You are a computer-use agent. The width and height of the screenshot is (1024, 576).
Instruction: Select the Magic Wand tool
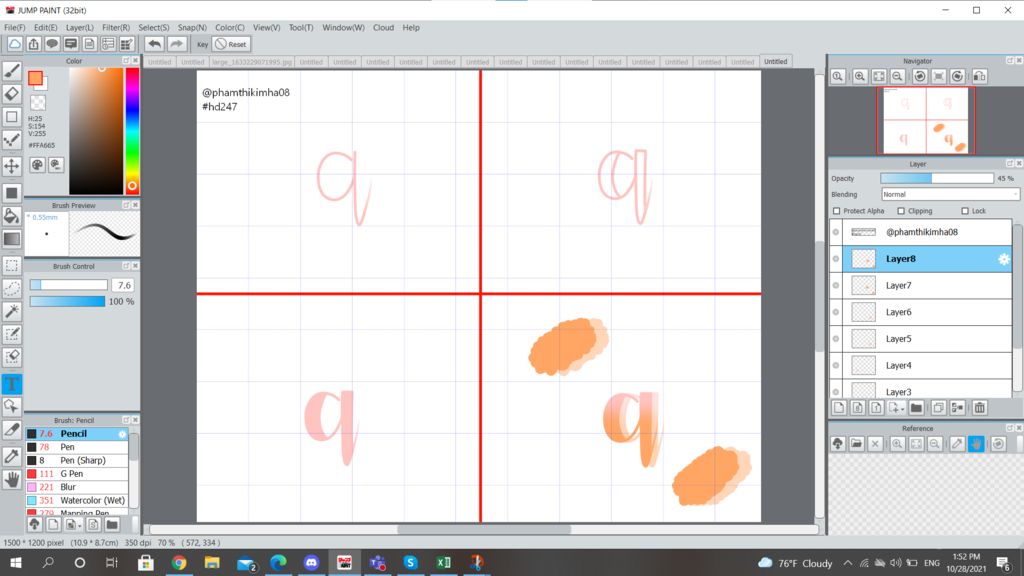(x=12, y=311)
